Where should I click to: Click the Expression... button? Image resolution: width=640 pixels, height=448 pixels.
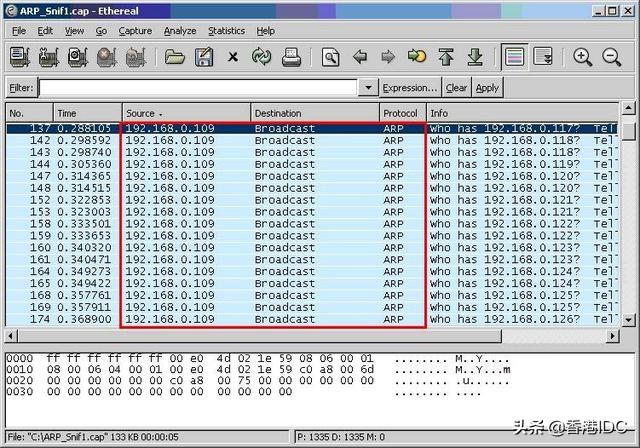coord(410,88)
